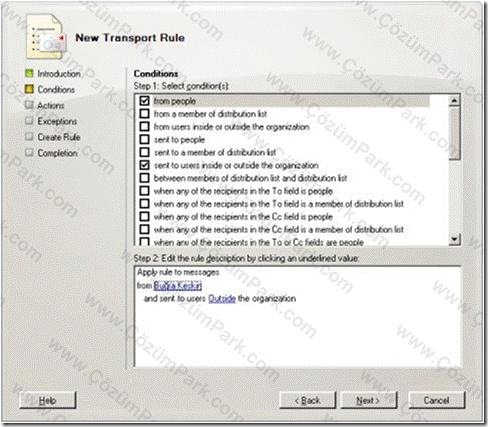Click the yellow Conditions step indicator
Screen dimensions: 488x427
pyautogui.click(x=29, y=89)
